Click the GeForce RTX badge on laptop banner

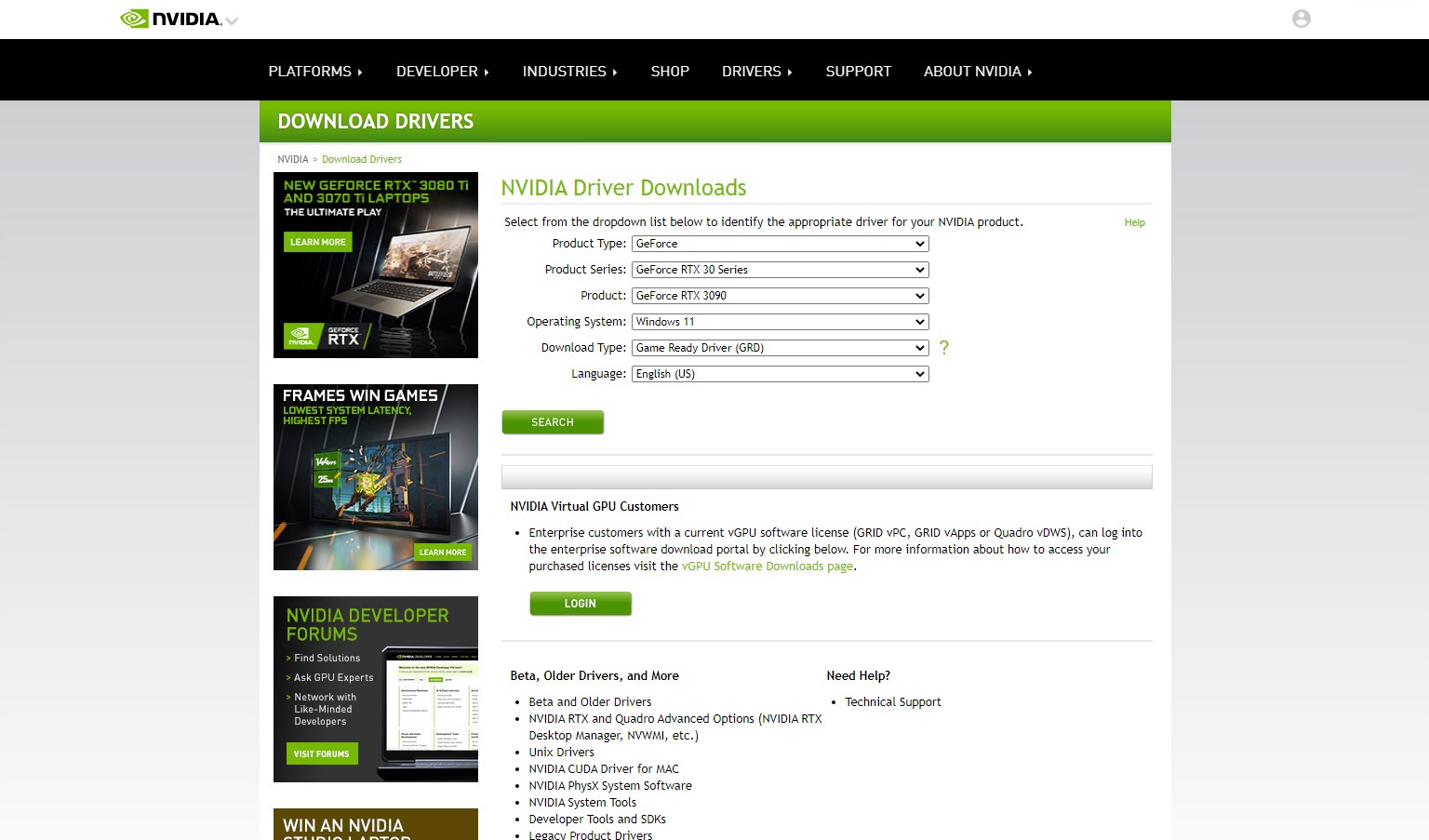pos(327,336)
